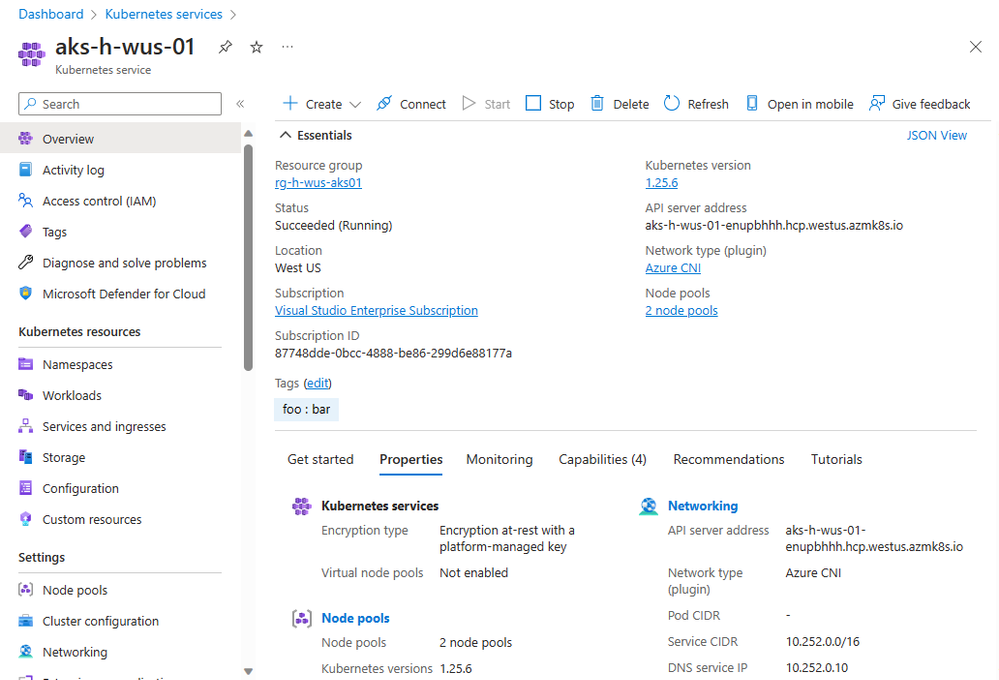Click the Connect button label
This screenshot has height=680, width=999.
[422, 105]
